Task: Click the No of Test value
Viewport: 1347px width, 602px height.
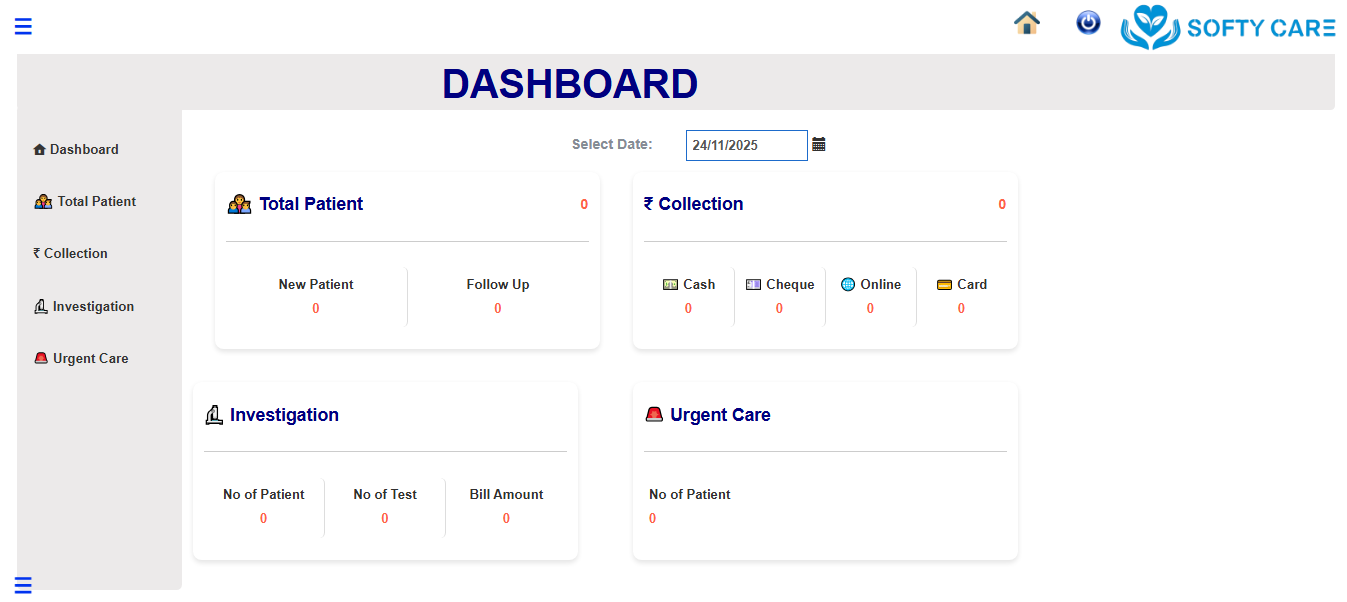Action: pyautogui.click(x=385, y=518)
